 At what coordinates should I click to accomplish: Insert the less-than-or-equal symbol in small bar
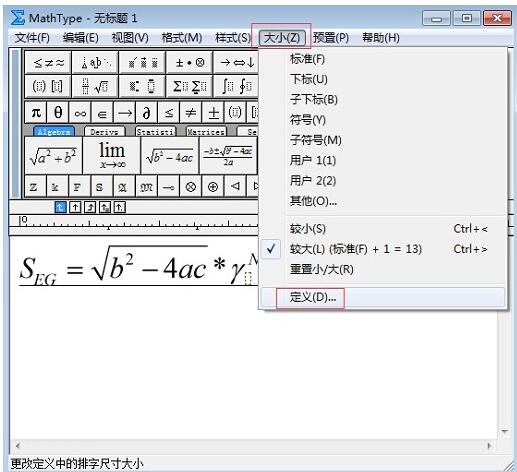coord(169,113)
